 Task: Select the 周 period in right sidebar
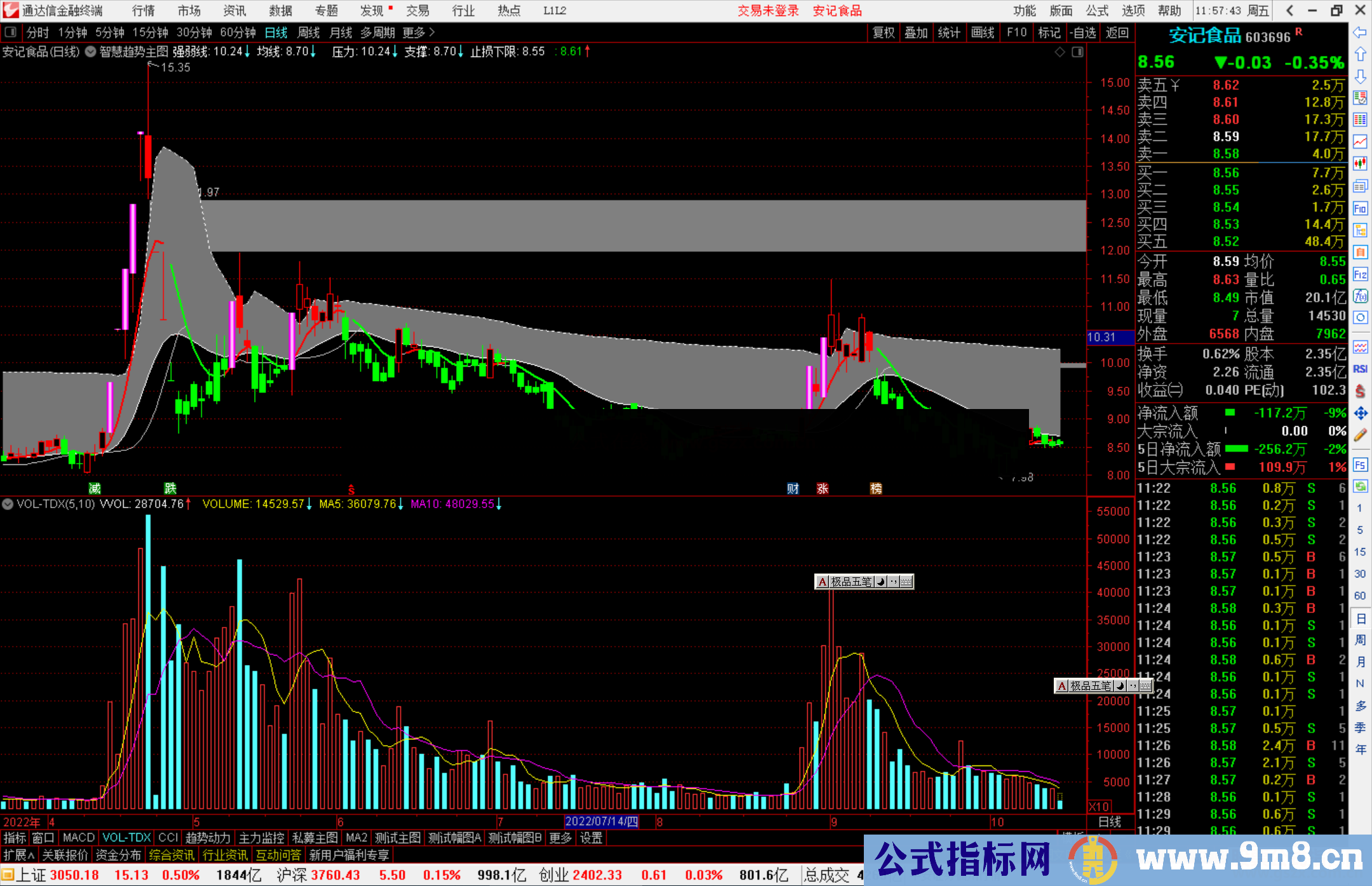pyautogui.click(x=1360, y=640)
